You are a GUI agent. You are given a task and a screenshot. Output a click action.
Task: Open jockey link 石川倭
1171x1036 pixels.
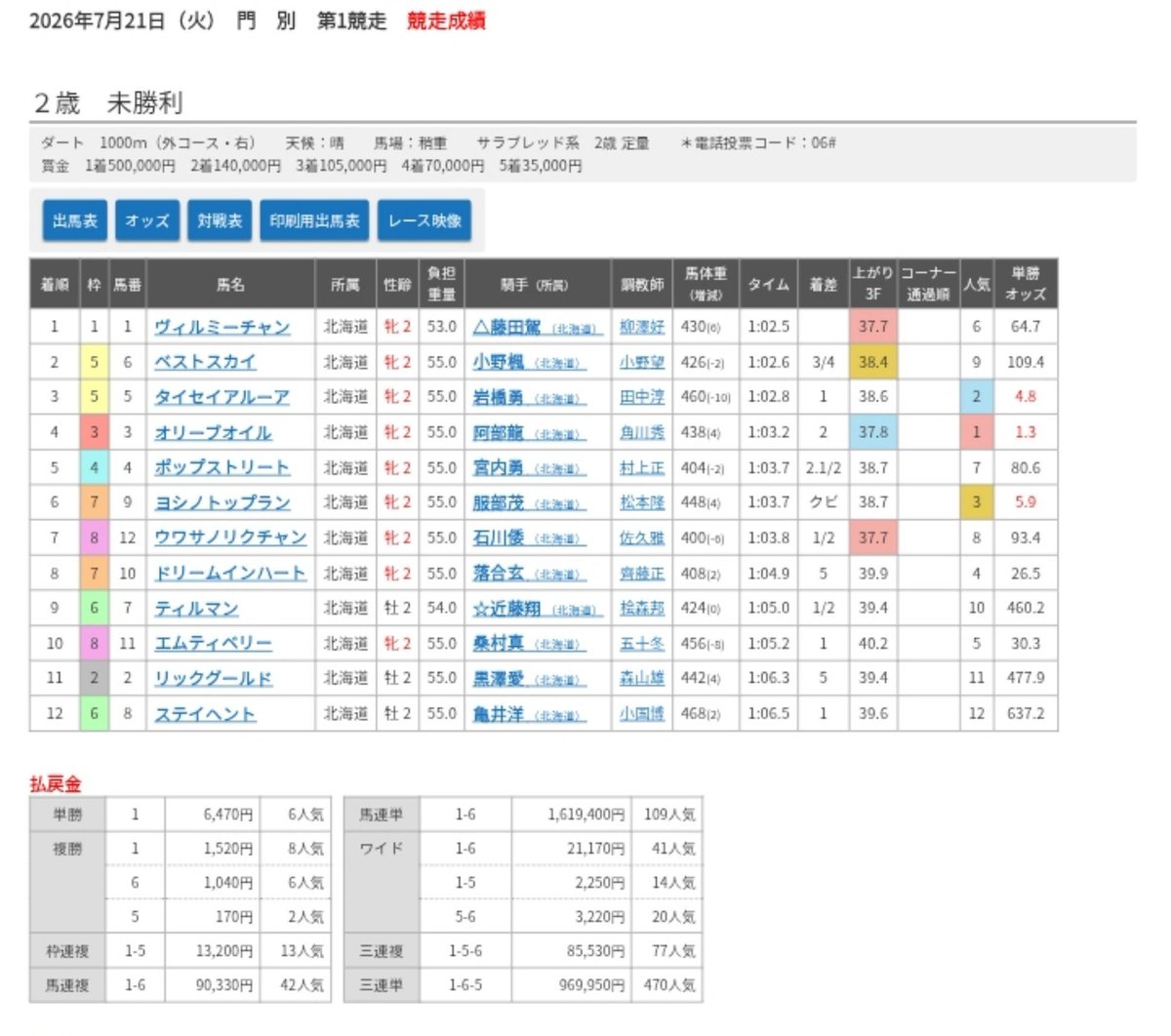[530, 538]
